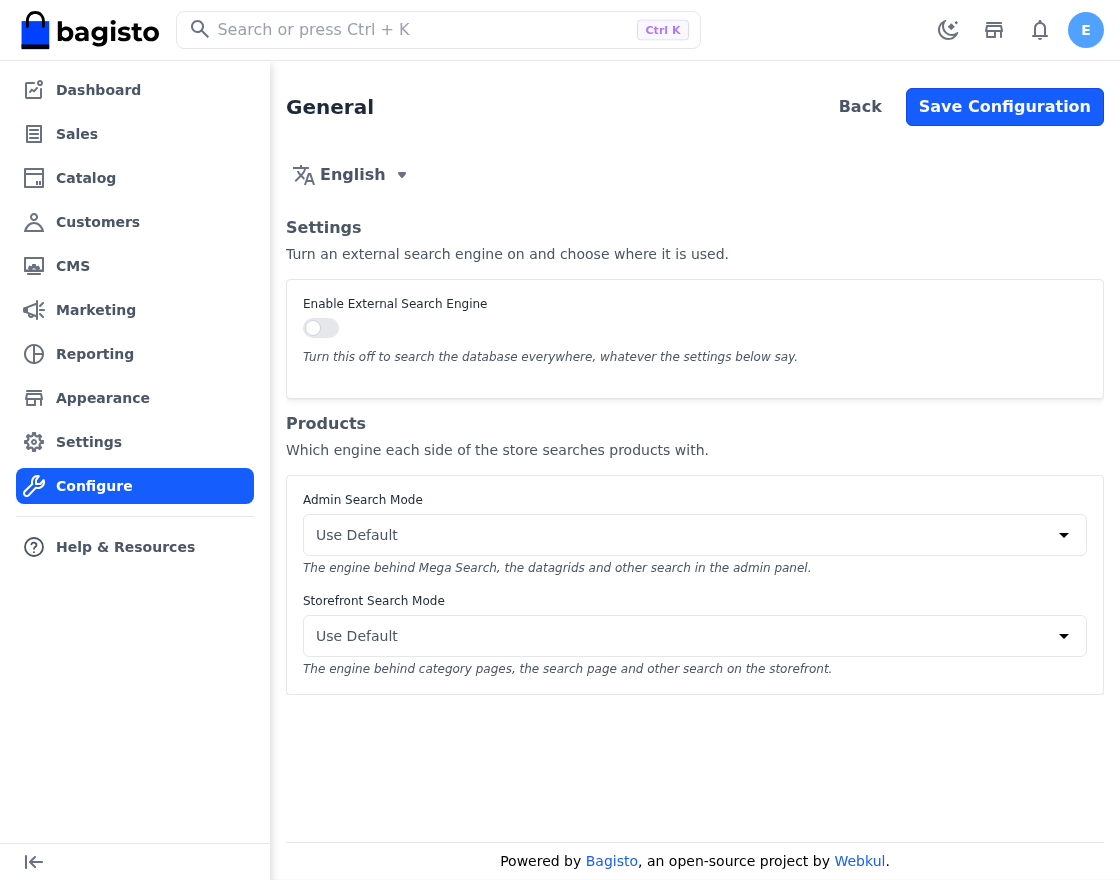Open the English locale dropdown
The width and height of the screenshot is (1120, 880).
point(350,175)
